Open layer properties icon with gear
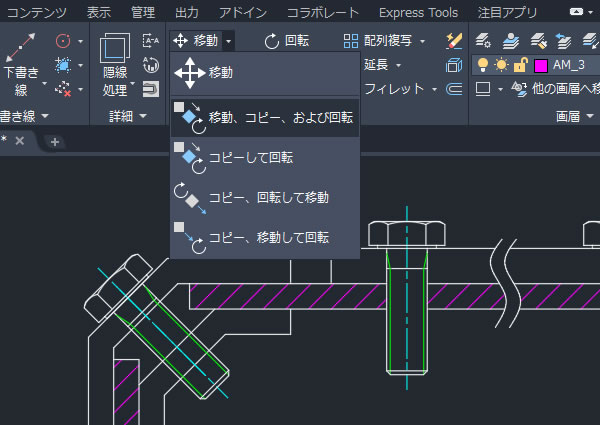This screenshot has width=600, height=425. click(483, 41)
